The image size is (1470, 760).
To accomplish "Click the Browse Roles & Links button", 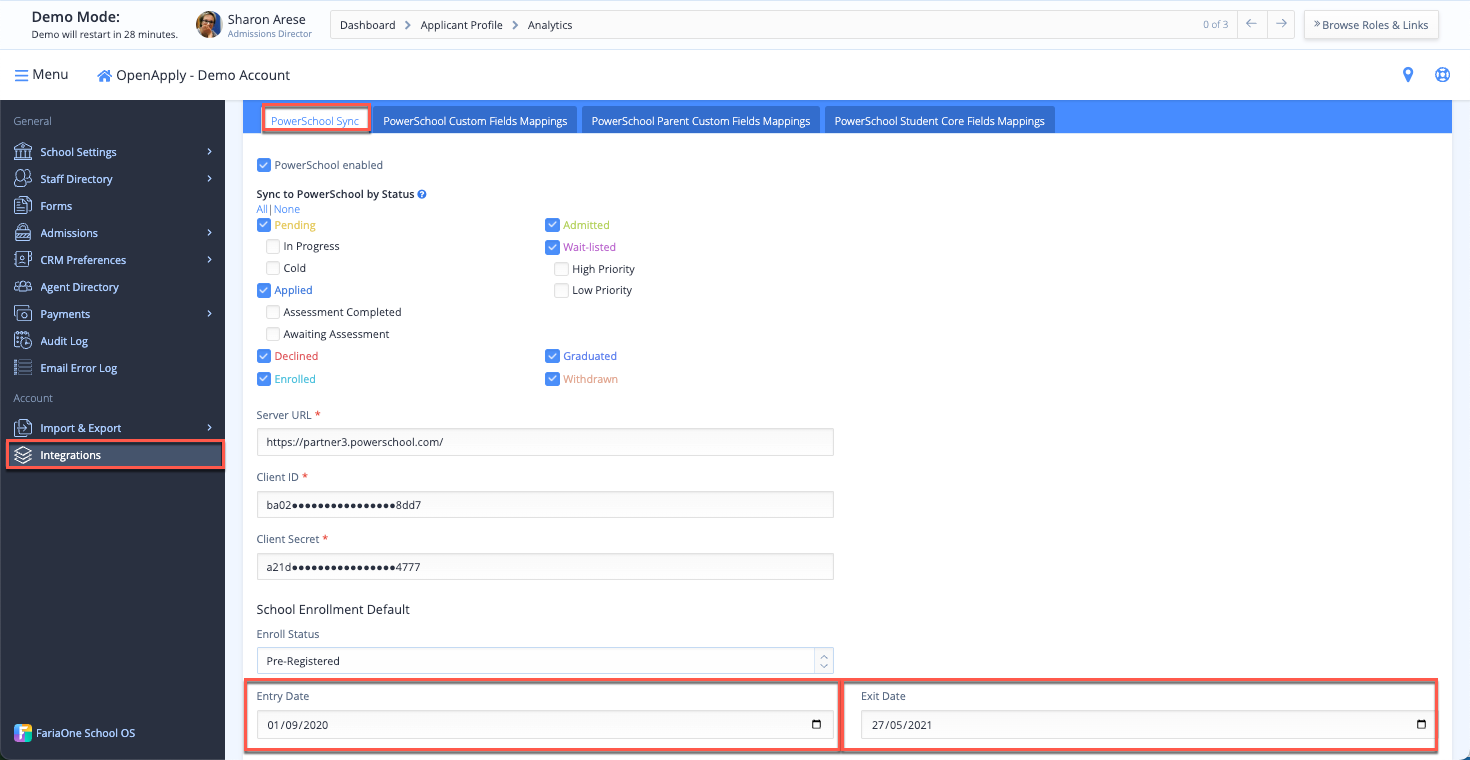I will pos(1371,25).
